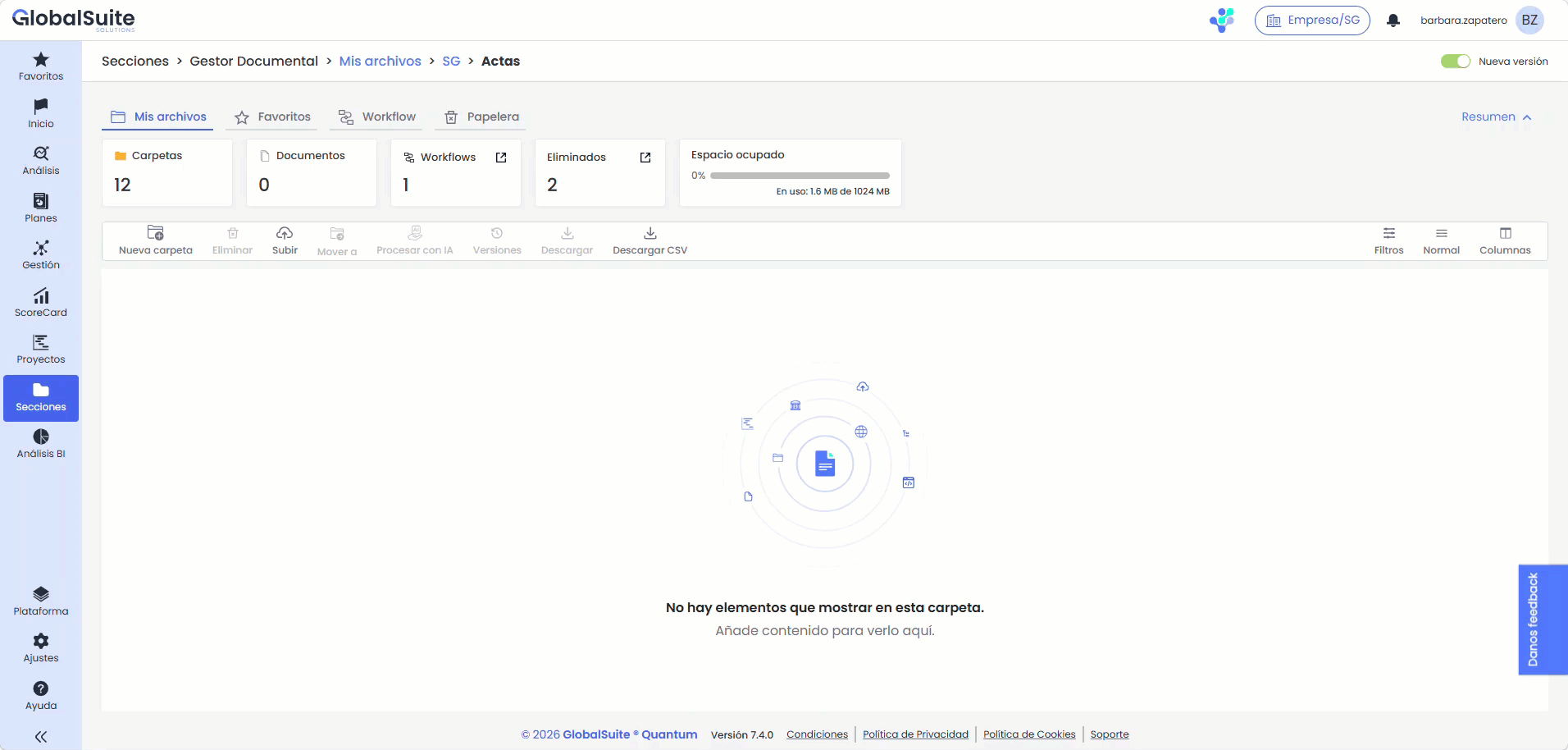Viewport: 1568px width, 750px height.
Task: Open Análisis from the sidebar
Action: pyautogui.click(x=40, y=160)
